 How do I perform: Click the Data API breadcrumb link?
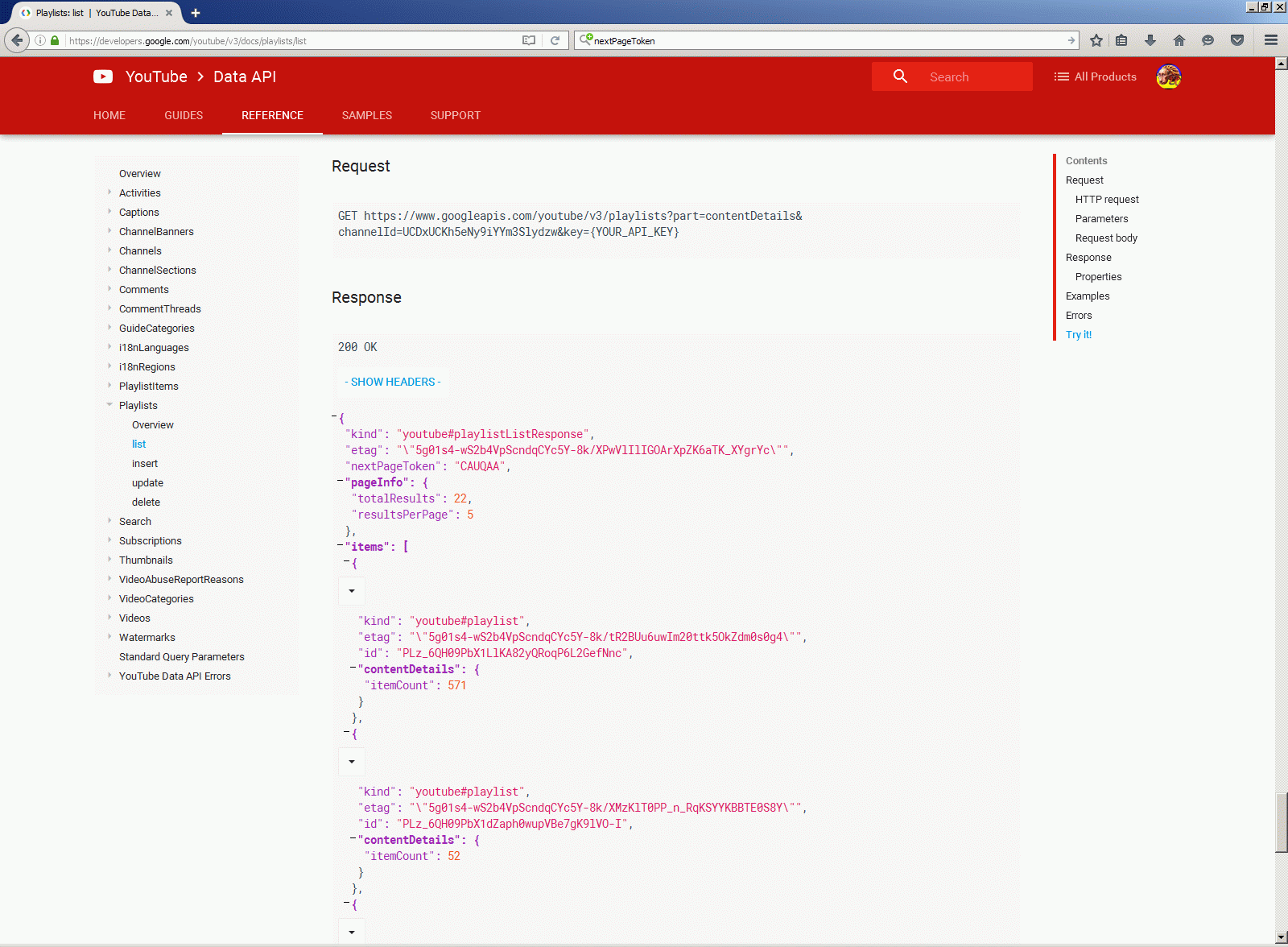pos(245,77)
